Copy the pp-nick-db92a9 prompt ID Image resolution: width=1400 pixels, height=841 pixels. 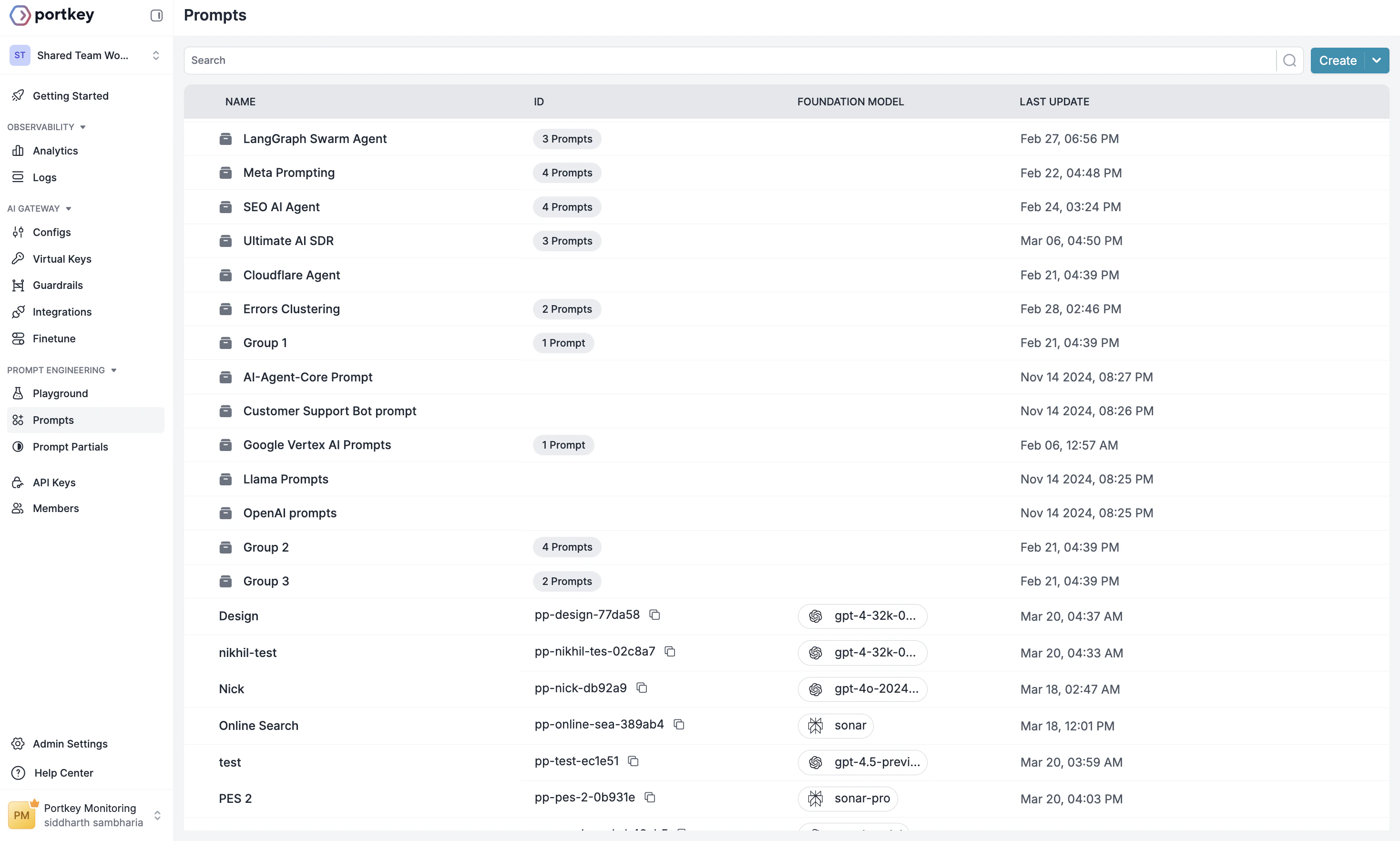coord(643,688)
